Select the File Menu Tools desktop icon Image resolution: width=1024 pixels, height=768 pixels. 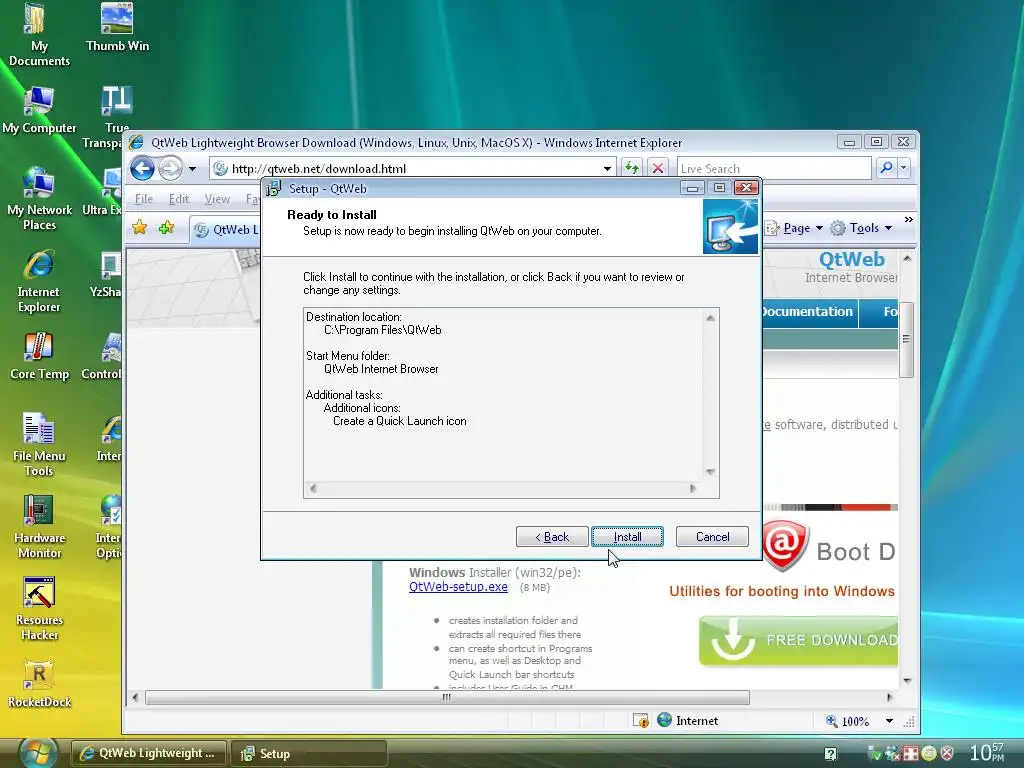pyautogui.click(x=39, y=445)
